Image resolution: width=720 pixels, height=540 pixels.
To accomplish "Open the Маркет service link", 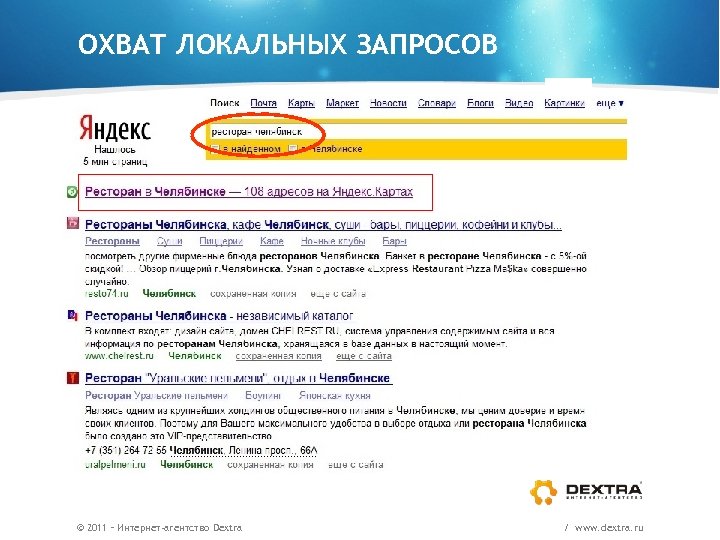I will click(x=342, y=103).
